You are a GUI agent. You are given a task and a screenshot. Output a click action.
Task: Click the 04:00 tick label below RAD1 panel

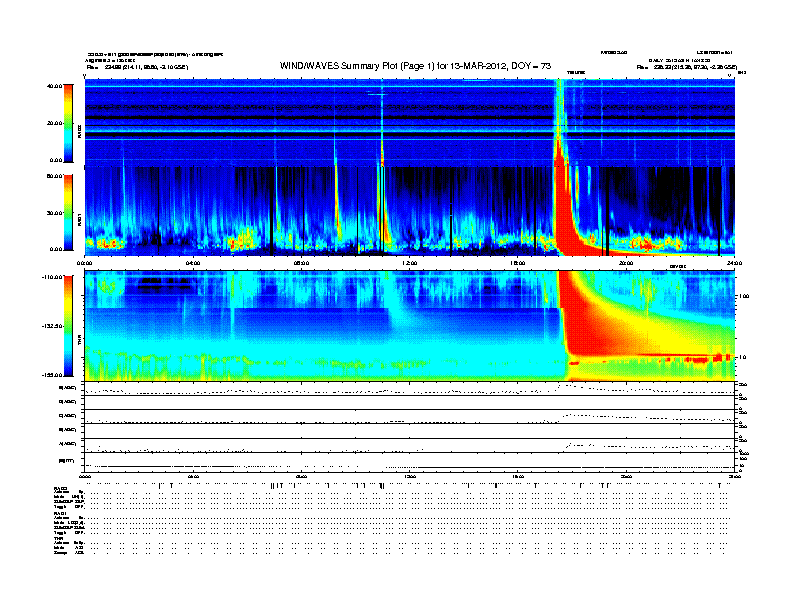tap(193, 263)
